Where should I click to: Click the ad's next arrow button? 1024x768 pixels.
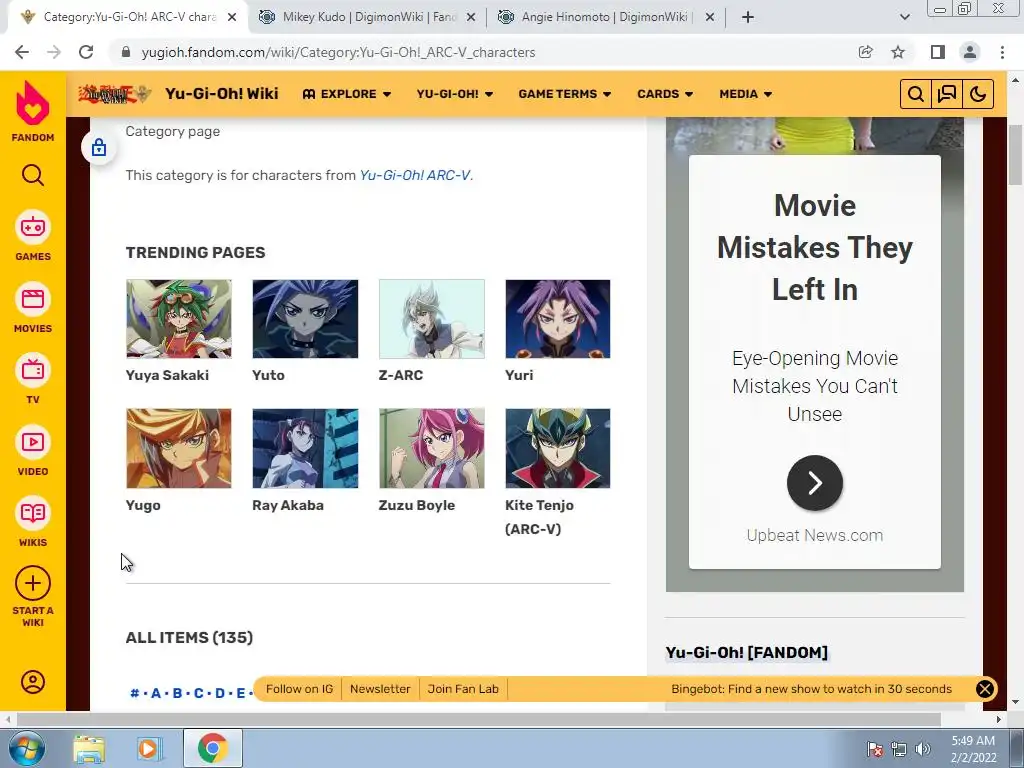point(814,483)
